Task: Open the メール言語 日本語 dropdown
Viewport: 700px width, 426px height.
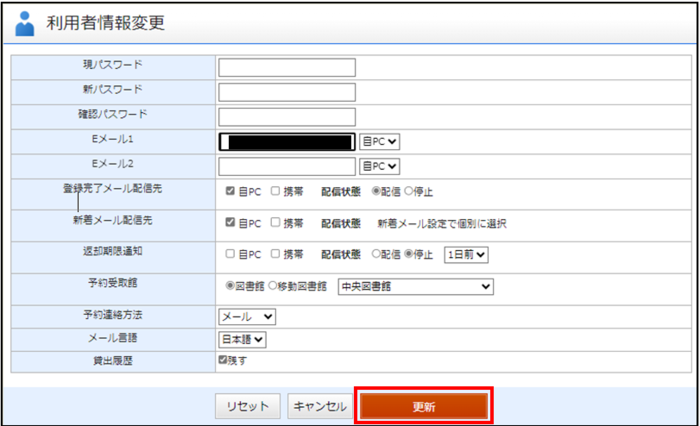Action: 243,339
